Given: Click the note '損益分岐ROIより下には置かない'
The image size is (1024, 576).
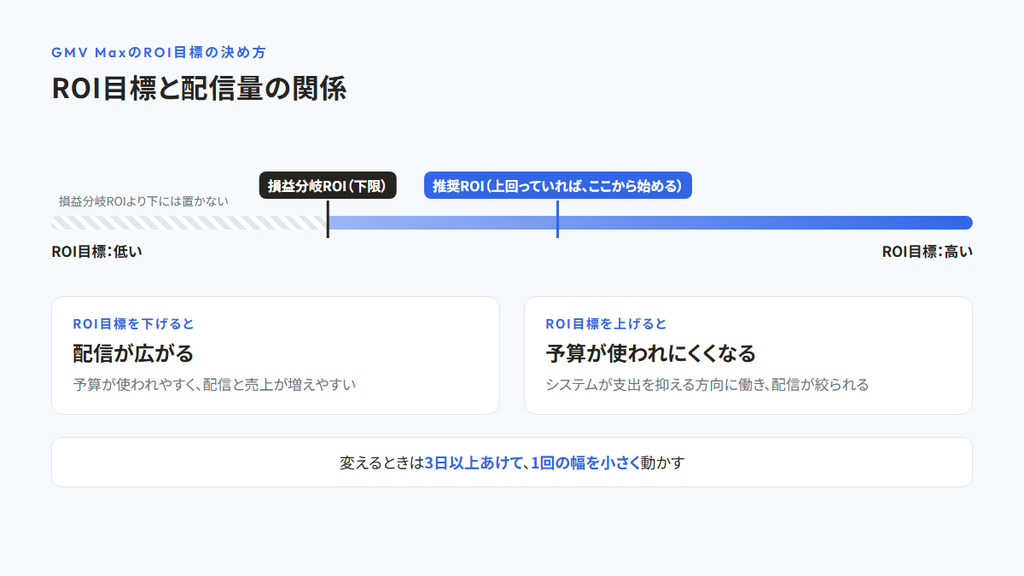Looking at the screenshot, I should 144,201.
